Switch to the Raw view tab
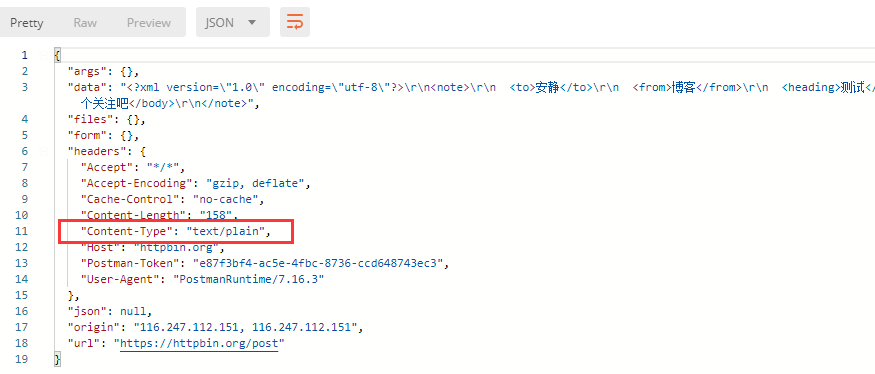This screenshot has height=374, width=875. (85, 23)
